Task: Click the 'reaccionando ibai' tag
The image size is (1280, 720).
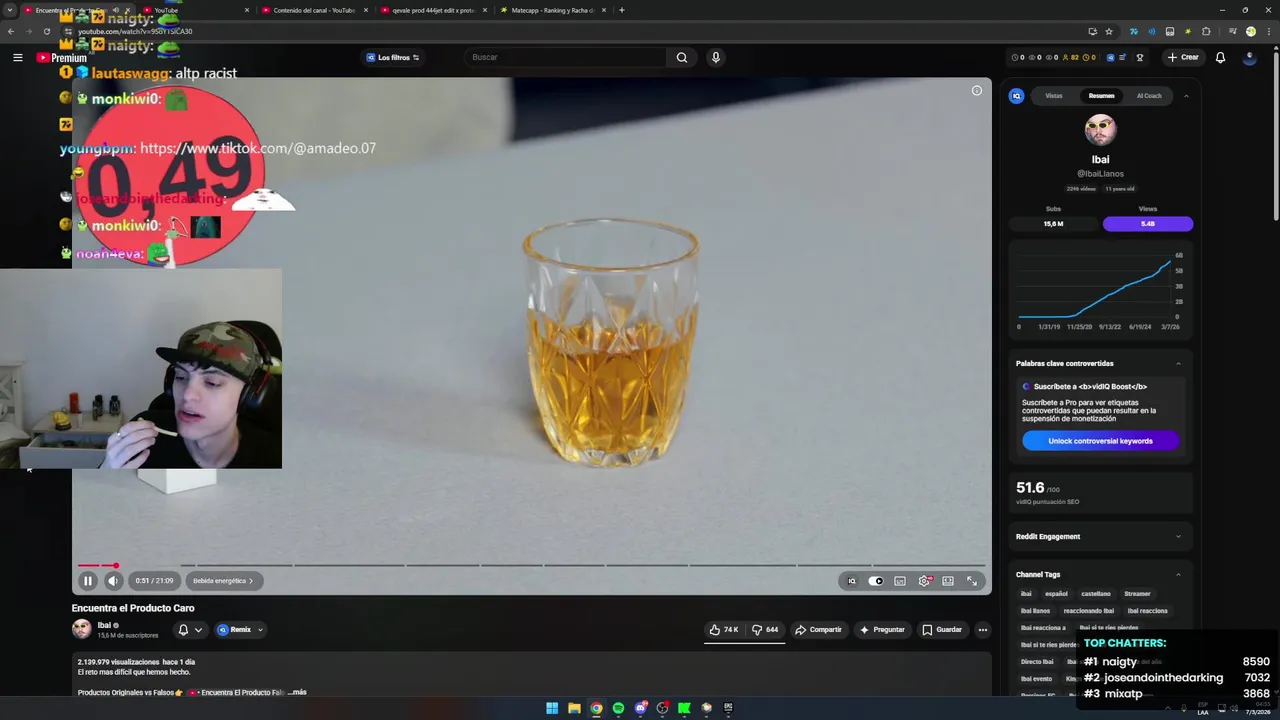Action: pos(1088,611)
